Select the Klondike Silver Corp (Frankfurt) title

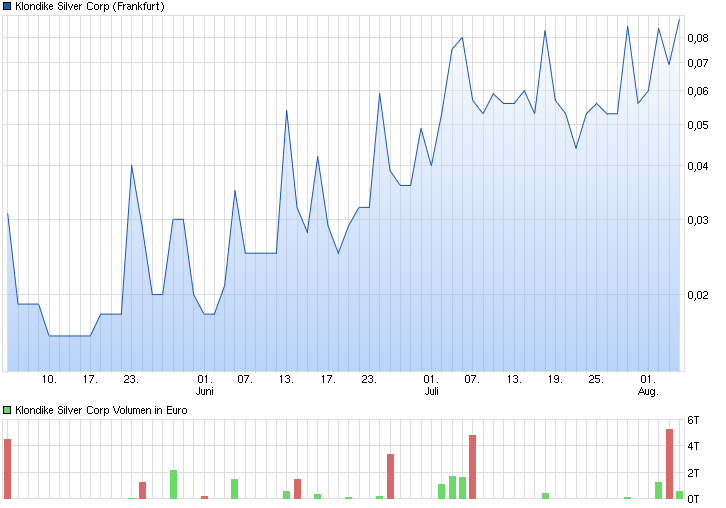point(90,6)
